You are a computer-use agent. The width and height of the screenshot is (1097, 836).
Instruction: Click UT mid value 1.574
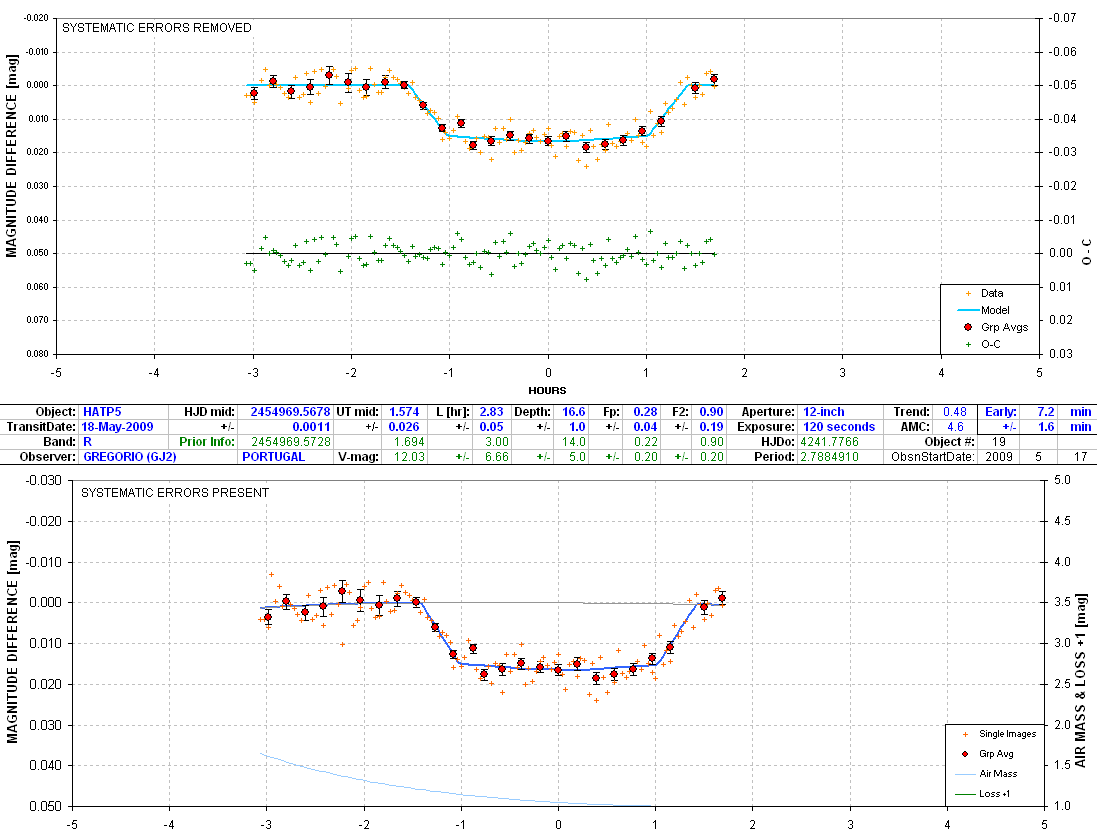[x=404, y=412]
